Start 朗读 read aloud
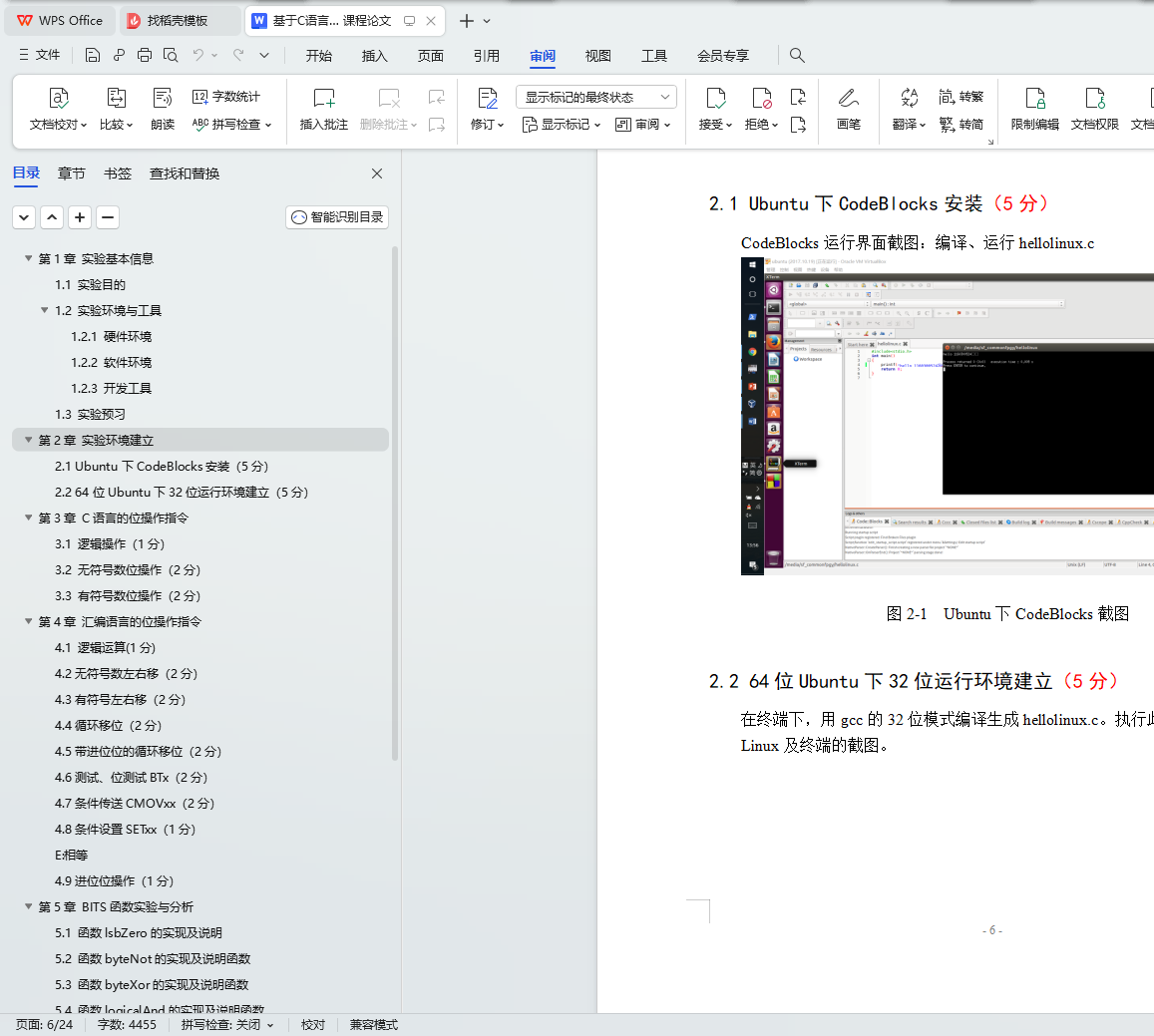The width and height of the screenshot is (1154, 1036). tap(163, 109)
